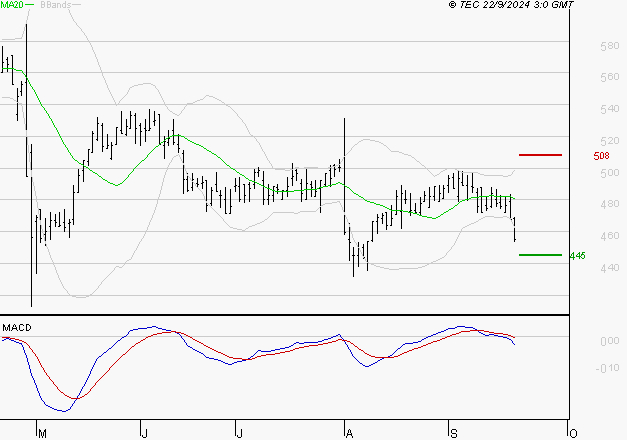Click the 480 price axis label
Image resolution: width=627 pixels, height=440 pixels.
click(609, 204)
